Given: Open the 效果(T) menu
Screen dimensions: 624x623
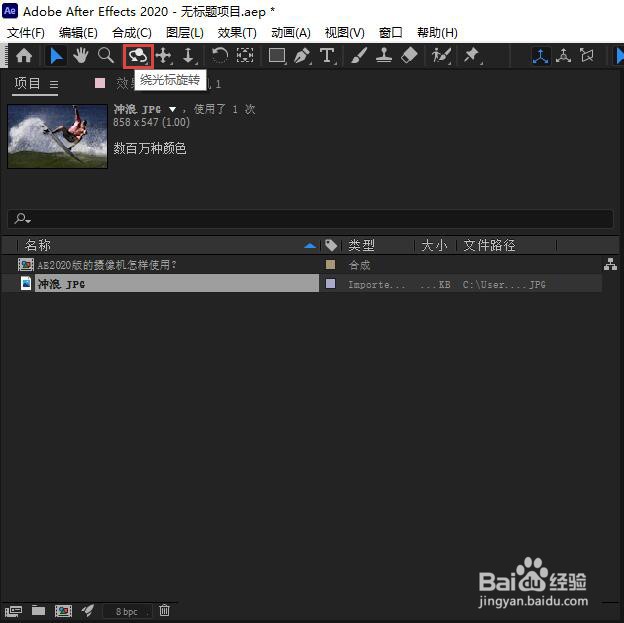Looking at the screenshot, I should tap(237, 33).
